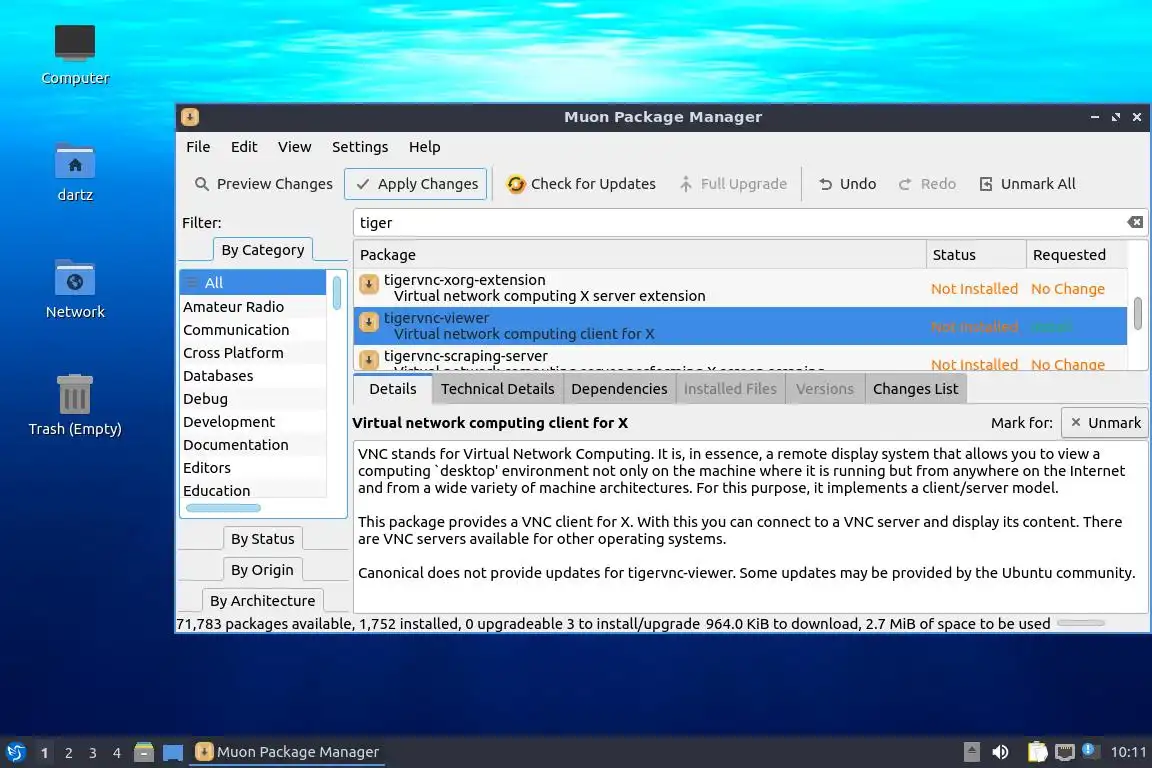Viewport: 1152px width, 768px height.
Task: Clear the filter search field
Action: coord(1135,222)
